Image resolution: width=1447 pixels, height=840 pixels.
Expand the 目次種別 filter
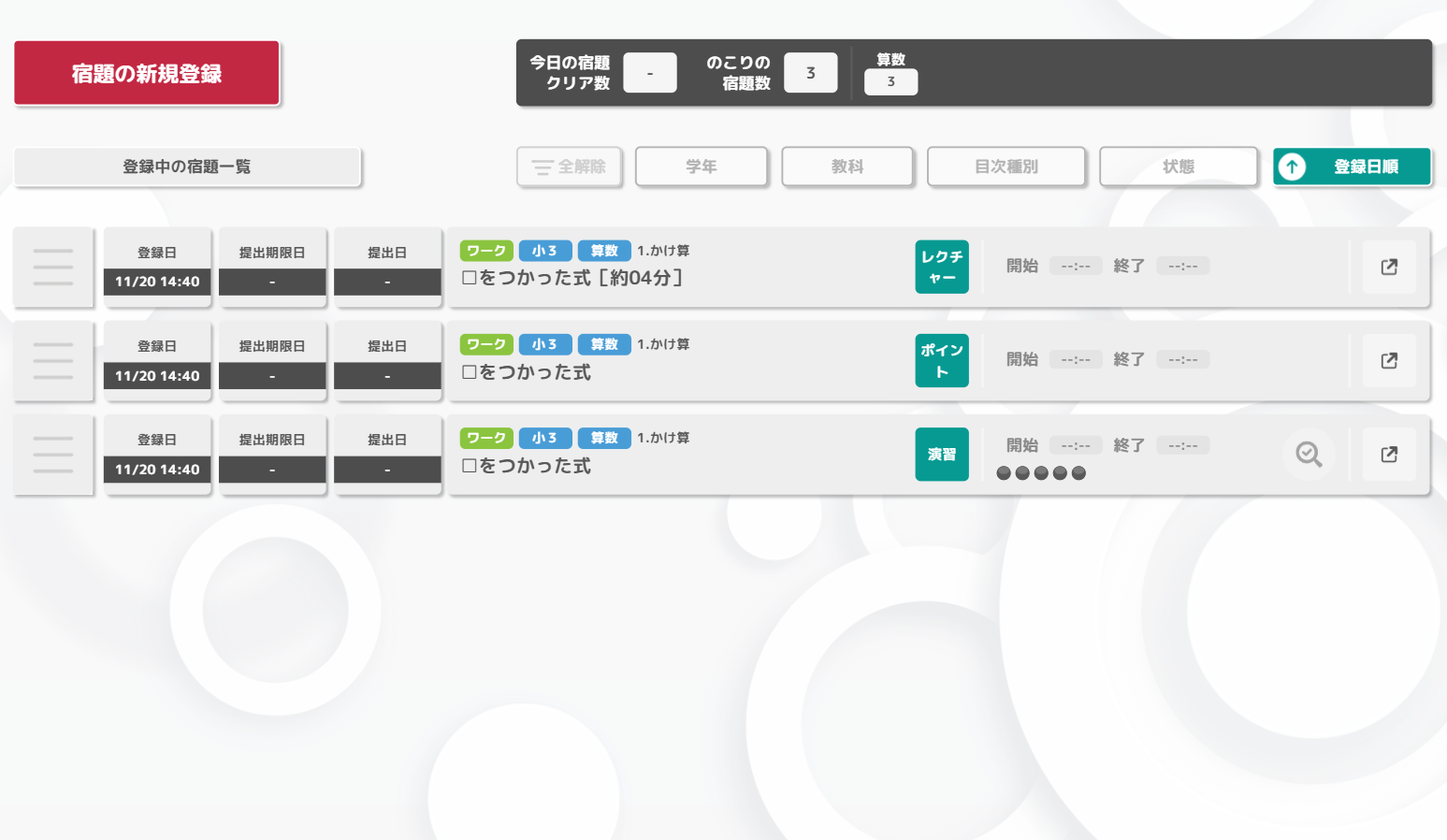pyautogui.click(x=1006, y=167)
